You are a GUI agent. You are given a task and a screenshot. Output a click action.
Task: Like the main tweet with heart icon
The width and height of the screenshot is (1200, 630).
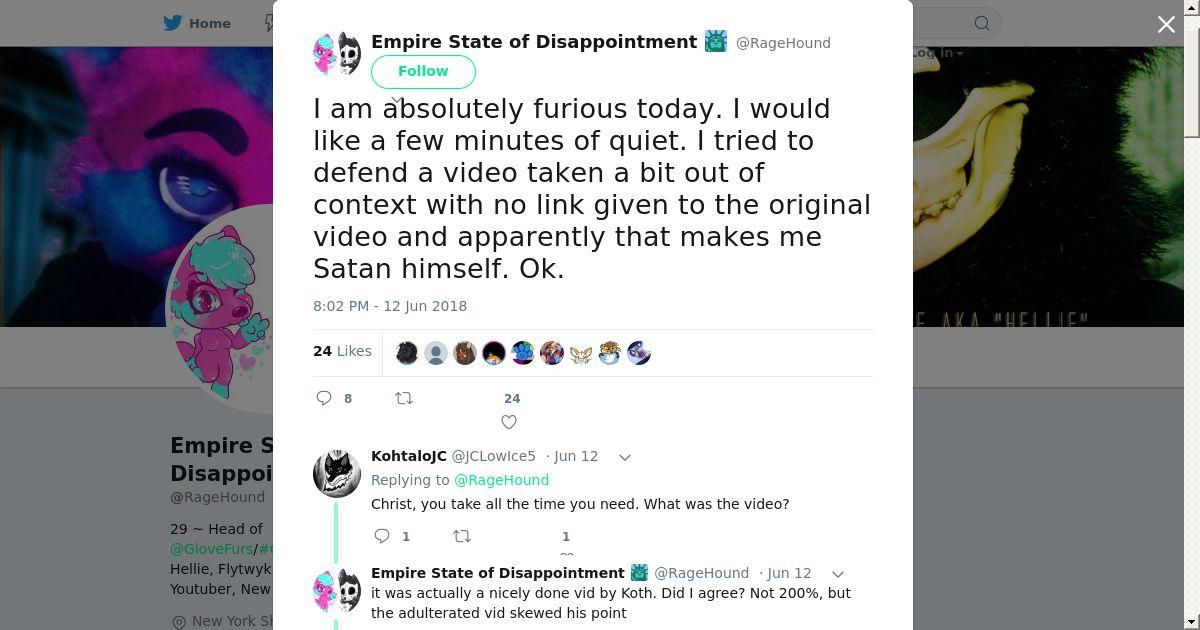509,422
